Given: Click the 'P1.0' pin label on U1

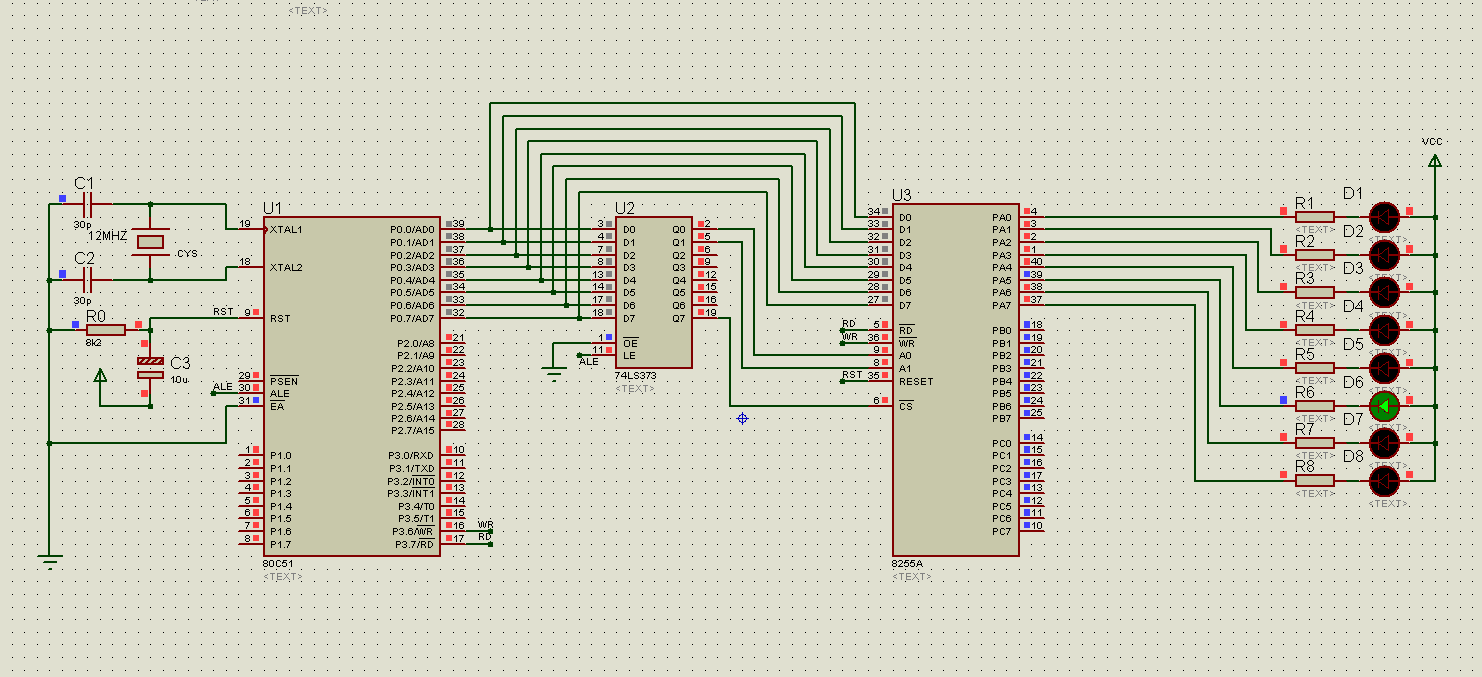Looking at the screenshot, I should (x=281, y=455).
